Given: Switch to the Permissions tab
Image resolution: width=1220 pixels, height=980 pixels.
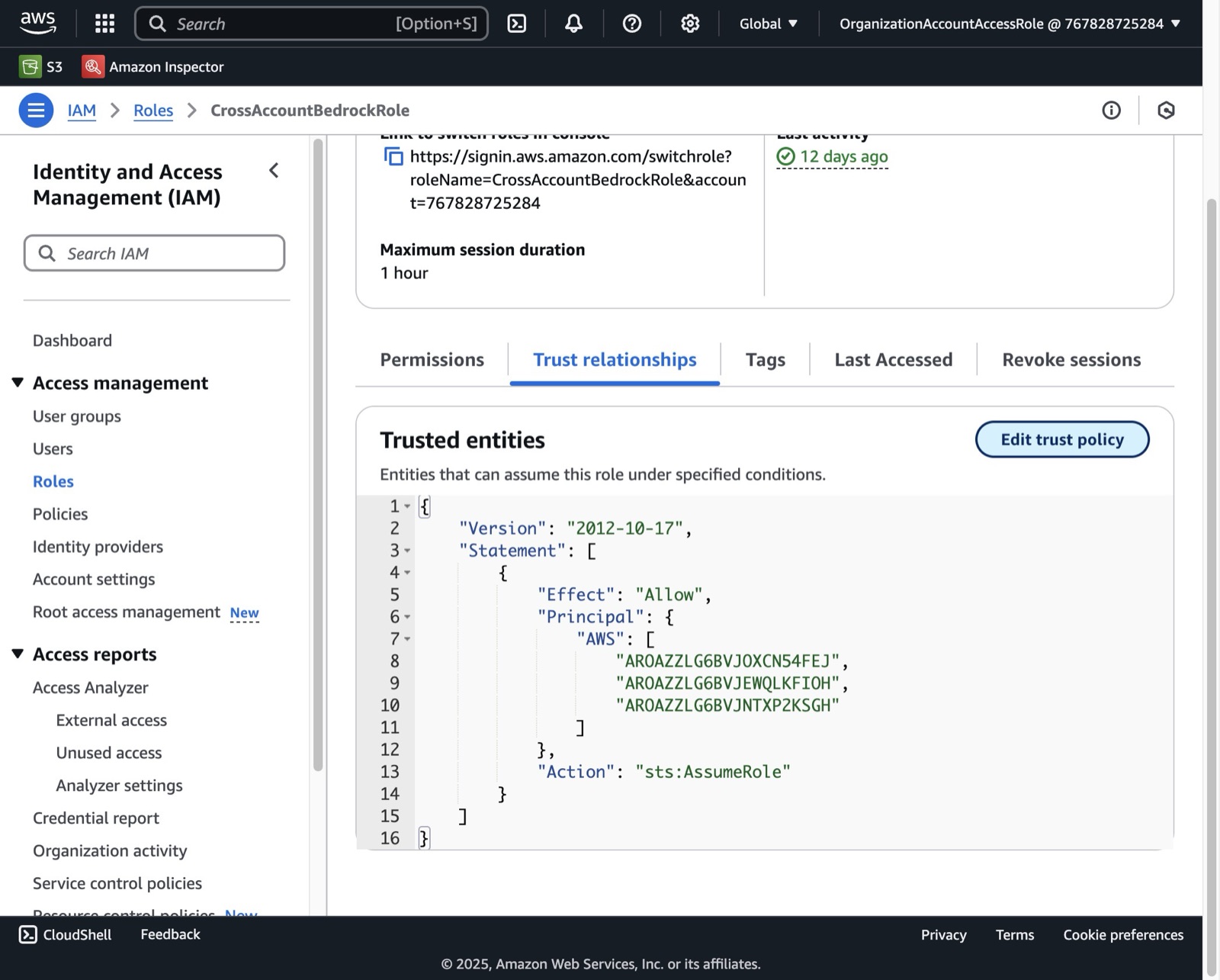Looking at the screenshot, I should point(432,359).
